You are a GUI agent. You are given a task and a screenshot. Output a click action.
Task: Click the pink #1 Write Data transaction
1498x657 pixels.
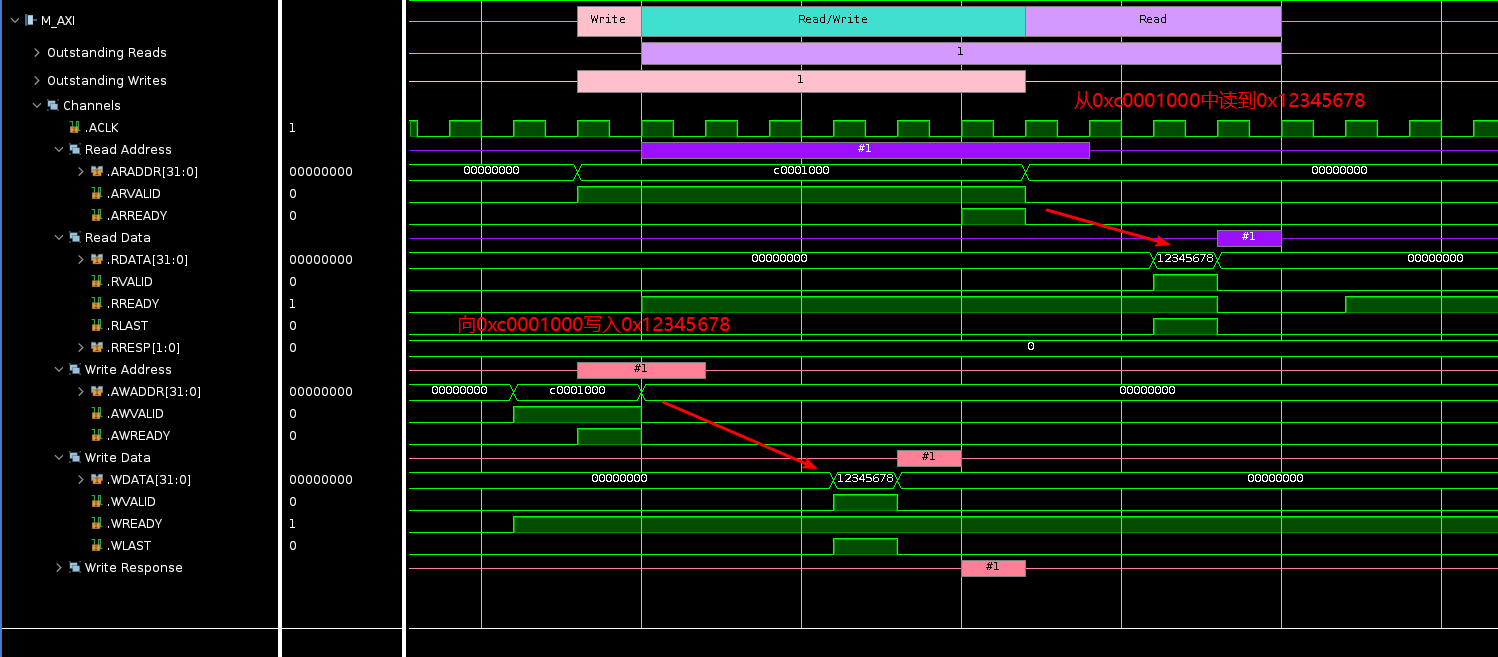929,458
